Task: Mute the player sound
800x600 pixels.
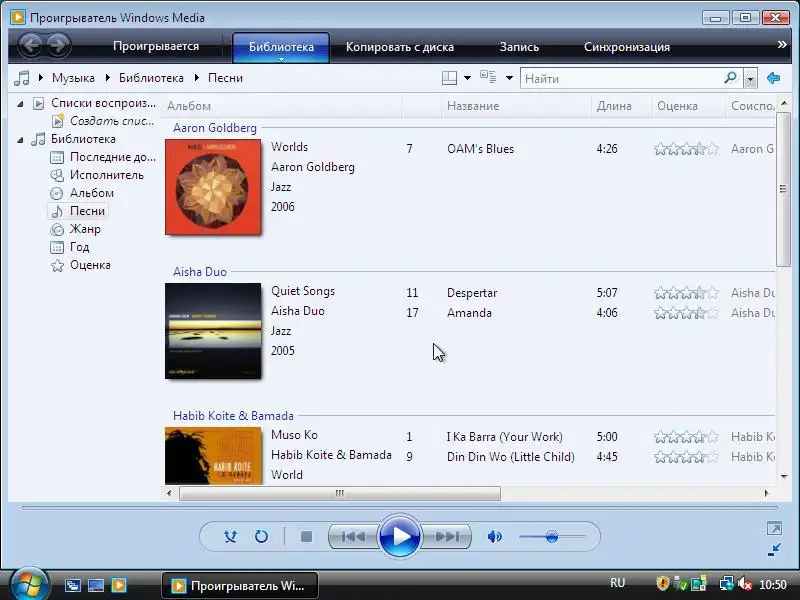Action: coord(494,536)
